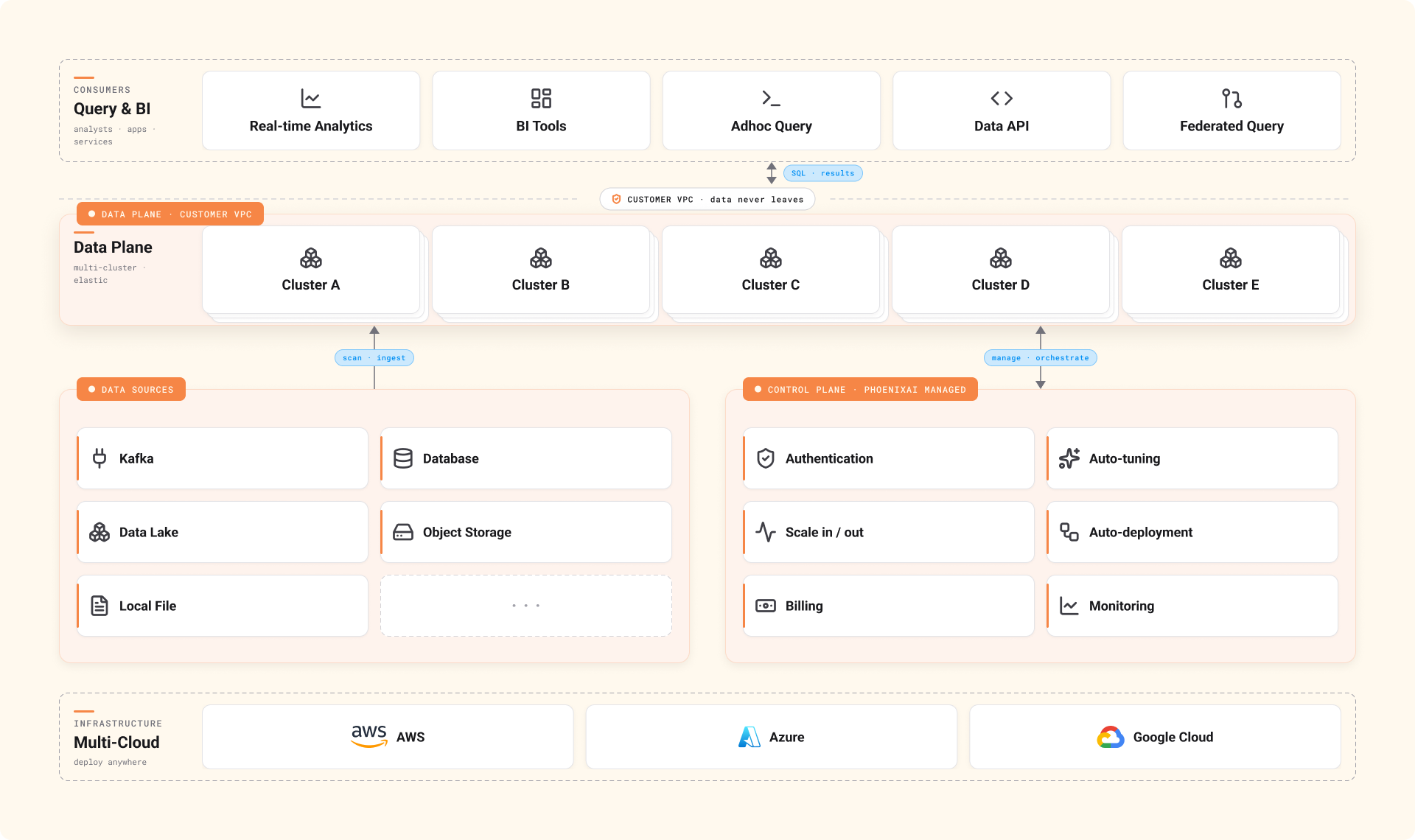Click the Cluster D boxes icon
Image resolution: width=1415 pixels, height=840 pixels.
(x=1001, y=258)
